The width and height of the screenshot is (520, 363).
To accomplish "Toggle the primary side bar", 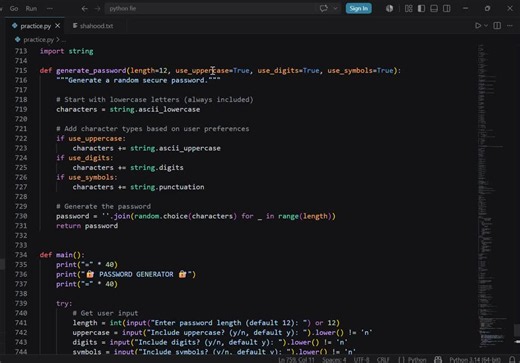I will coord(421,9).
